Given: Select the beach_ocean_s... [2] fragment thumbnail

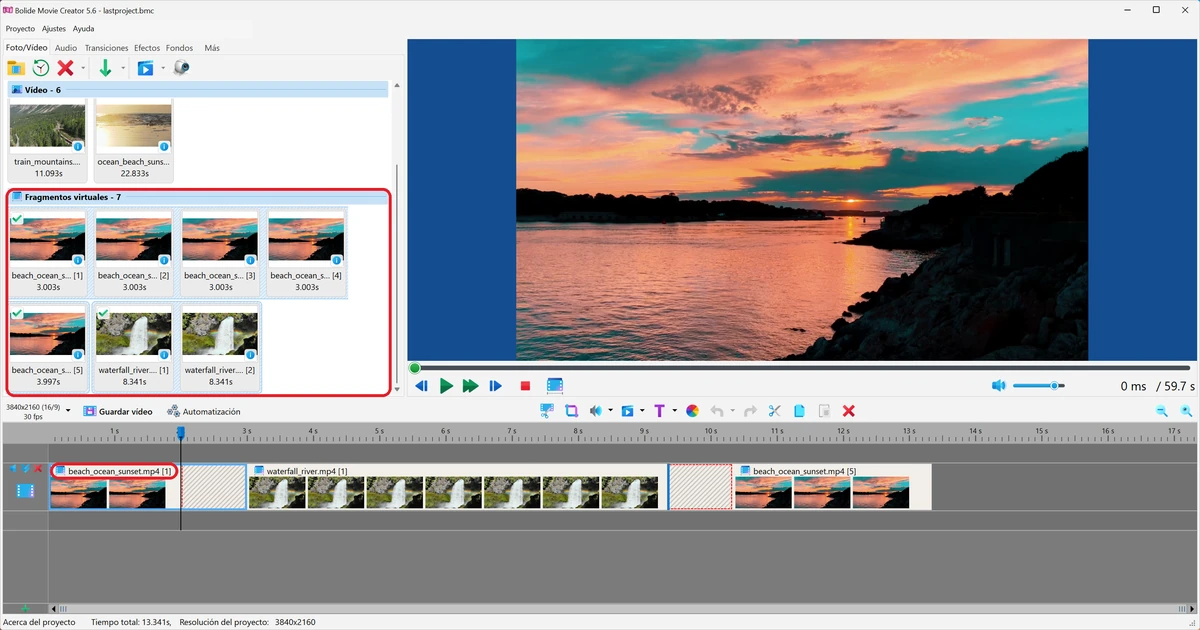Looking at the screenshot, I should coord(133,240).
